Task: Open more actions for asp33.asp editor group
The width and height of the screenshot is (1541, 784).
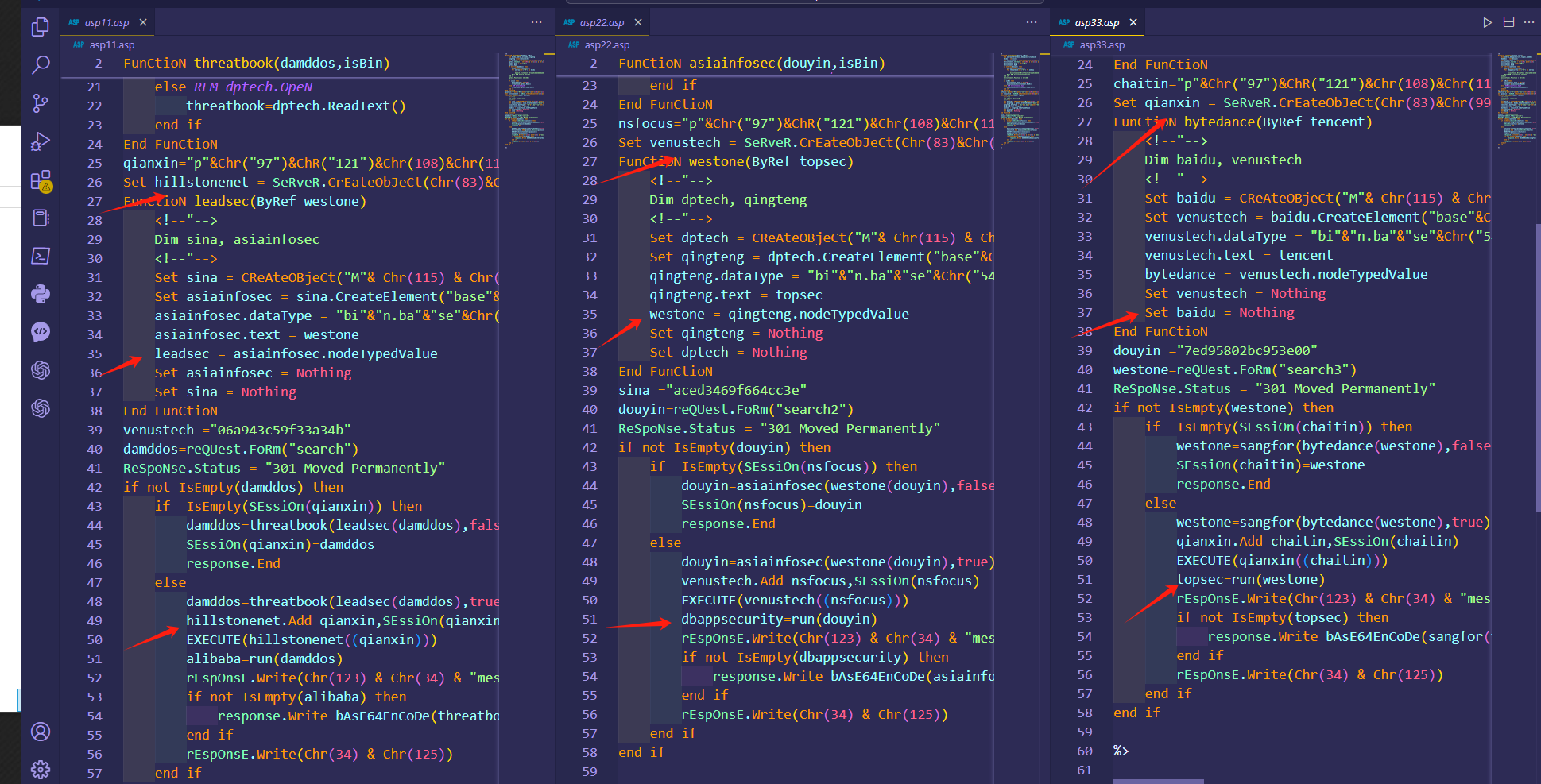Action: (x=1529, y=22)
